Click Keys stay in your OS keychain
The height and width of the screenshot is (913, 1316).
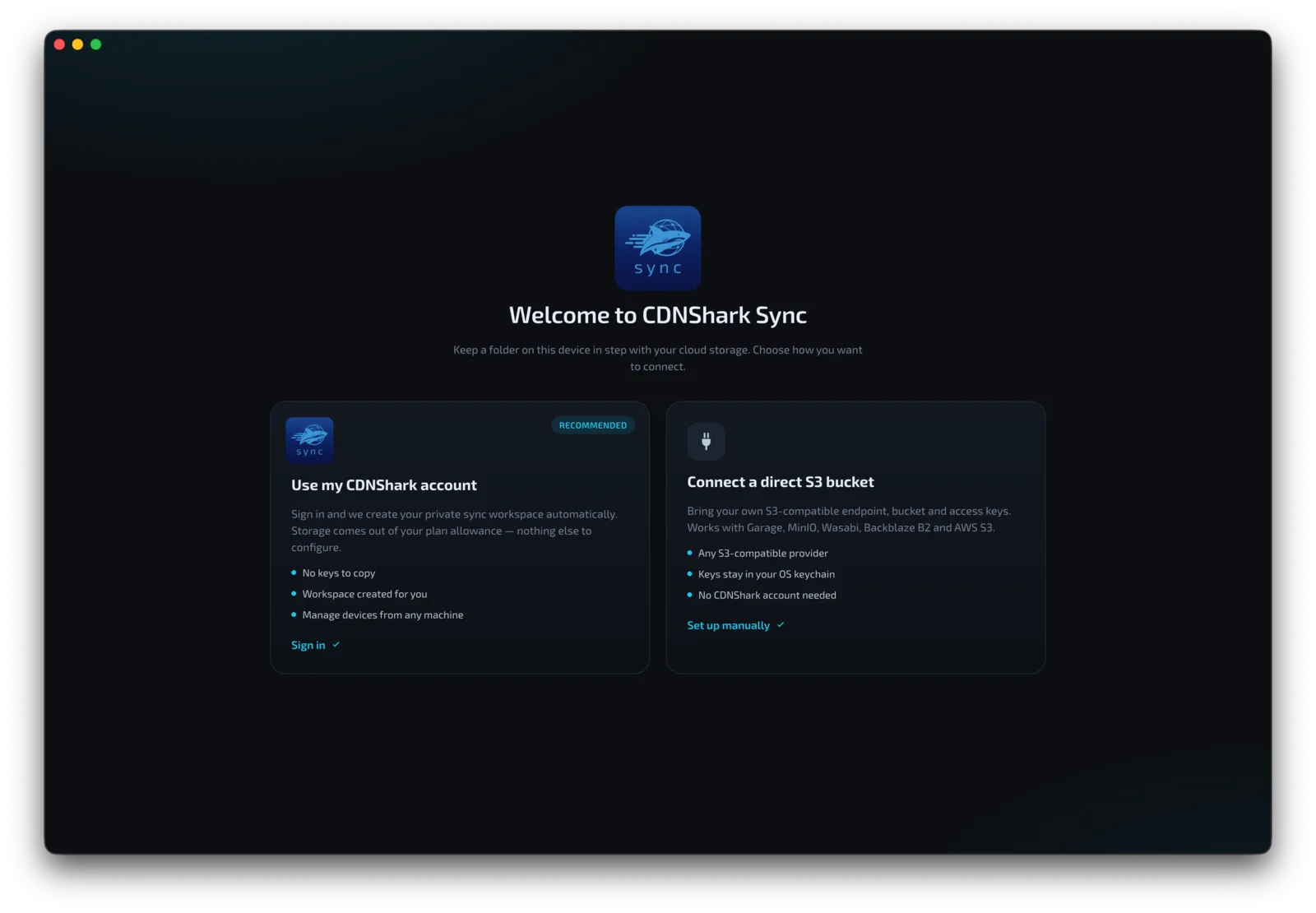767,574
